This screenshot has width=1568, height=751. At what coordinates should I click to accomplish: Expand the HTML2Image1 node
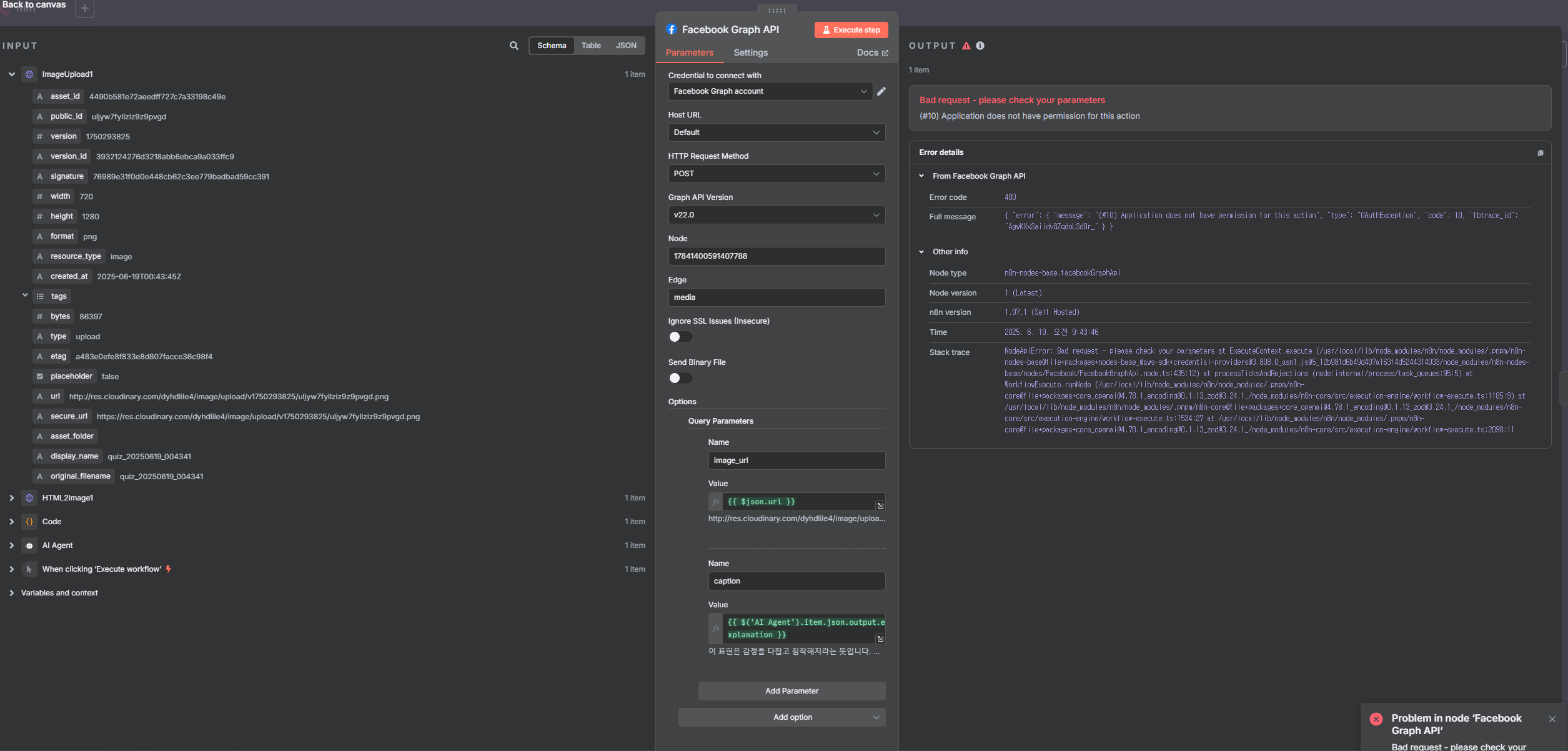click(x=11, y=498)
